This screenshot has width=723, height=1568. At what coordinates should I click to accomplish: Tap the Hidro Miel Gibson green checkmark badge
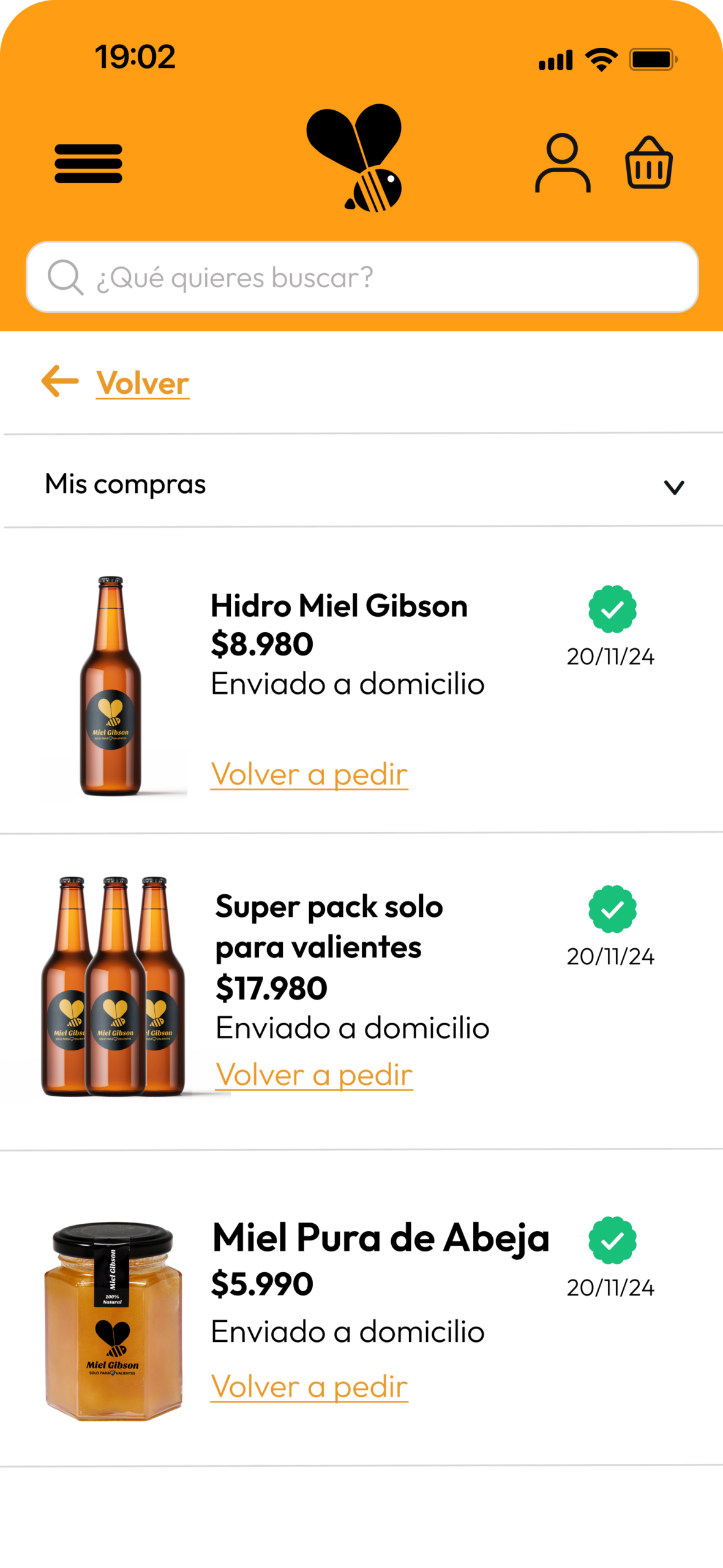(612, 609)
